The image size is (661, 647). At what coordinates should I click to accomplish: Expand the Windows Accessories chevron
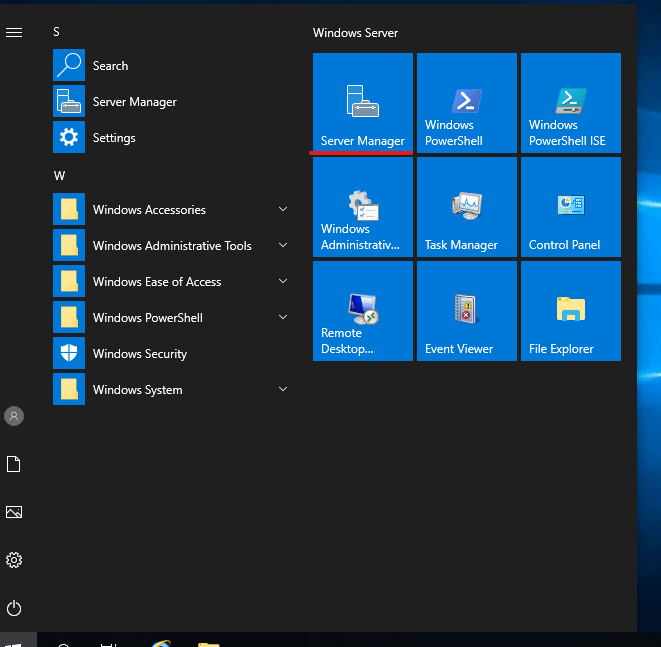pos(283,209)
